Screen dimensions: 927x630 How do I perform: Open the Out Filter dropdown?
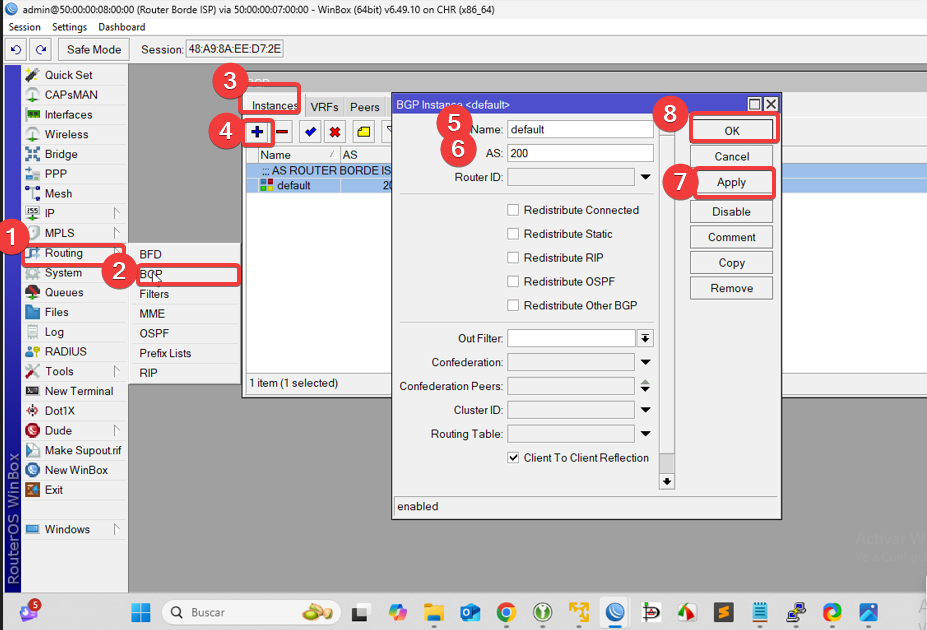pyautogui.click(x=645, y=339)
